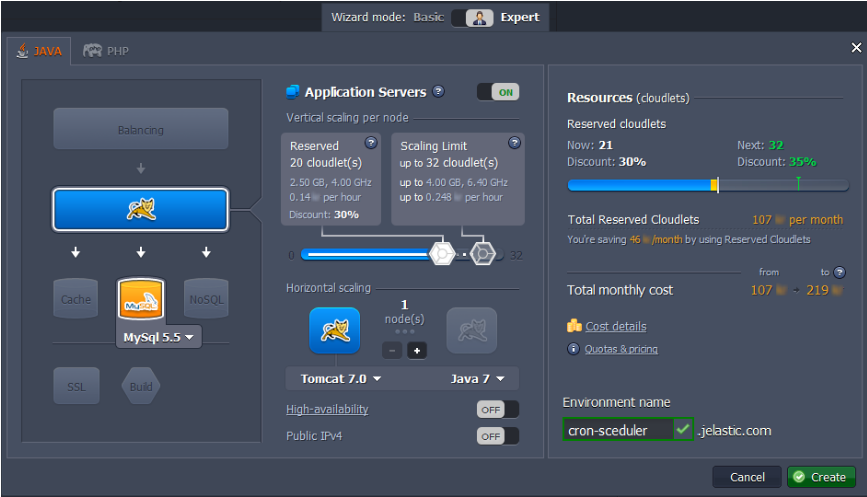Open the MySql 5.5 version dropdown
This screenshot has height=497, width=867.
click(x=160, y=337)
